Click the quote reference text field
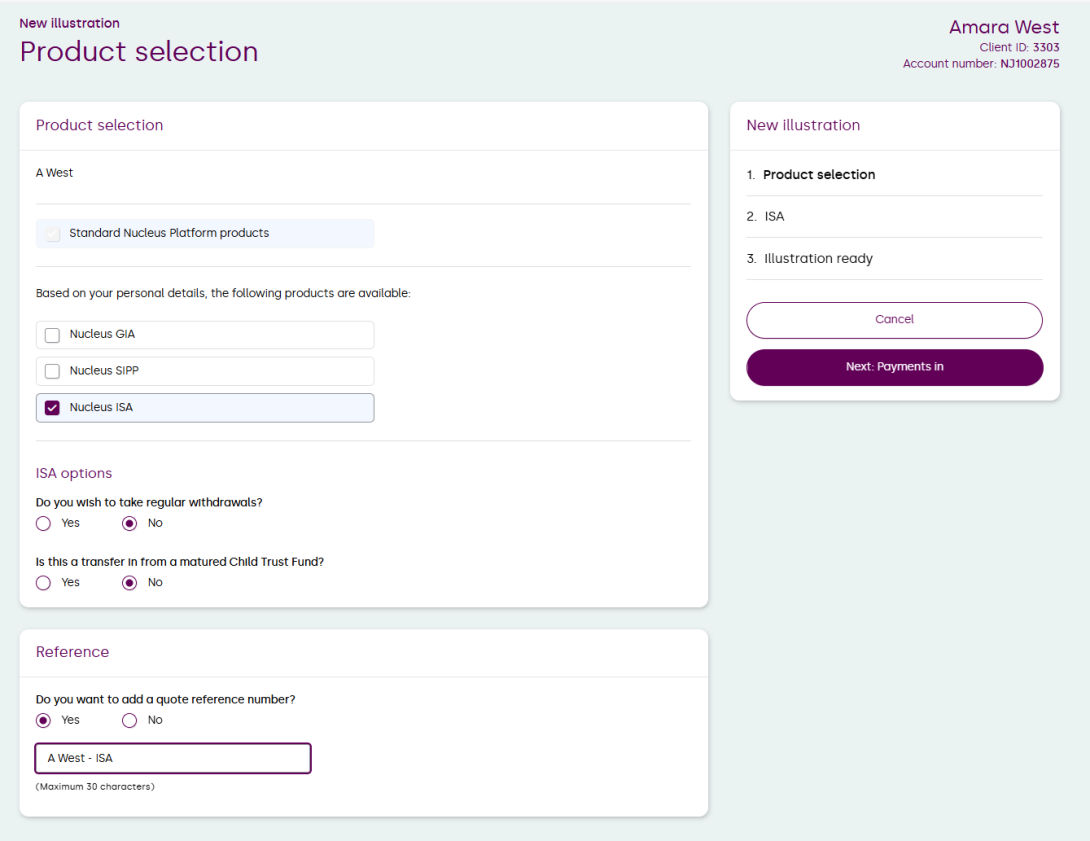The width and height of the screenshot is (1090, 841). pos(173,758)
